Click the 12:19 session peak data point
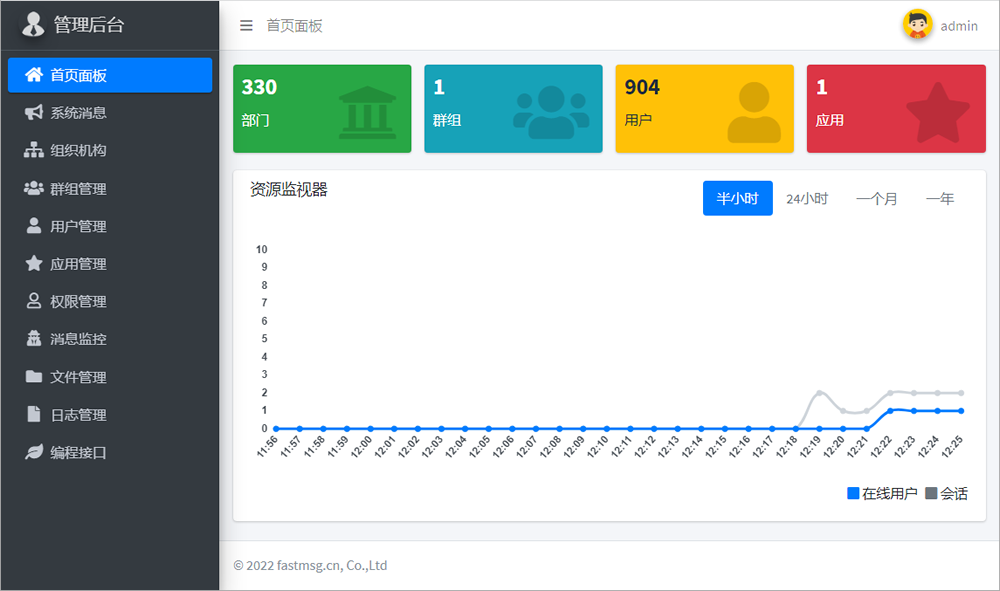The height and width of the screenshot is (591, 1000). tap(820, 393)
